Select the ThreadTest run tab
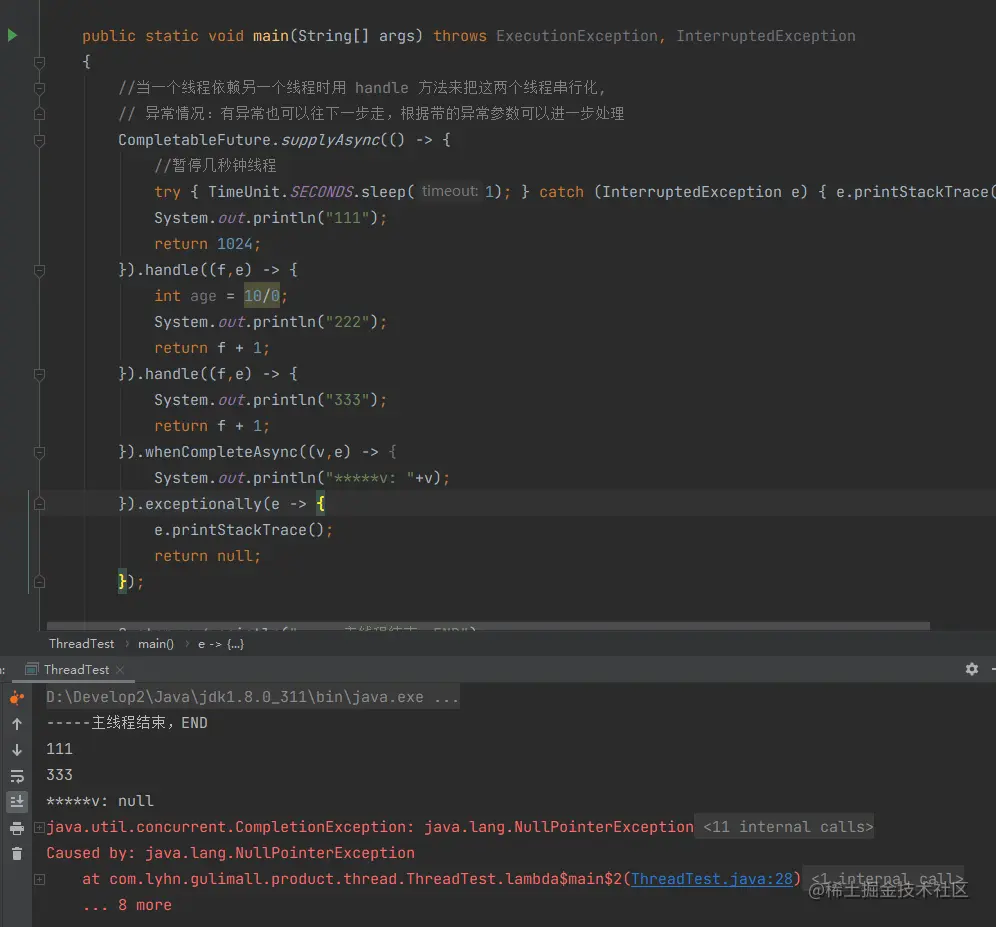Viewport: 996px width, 927px height. click(75, 670)
